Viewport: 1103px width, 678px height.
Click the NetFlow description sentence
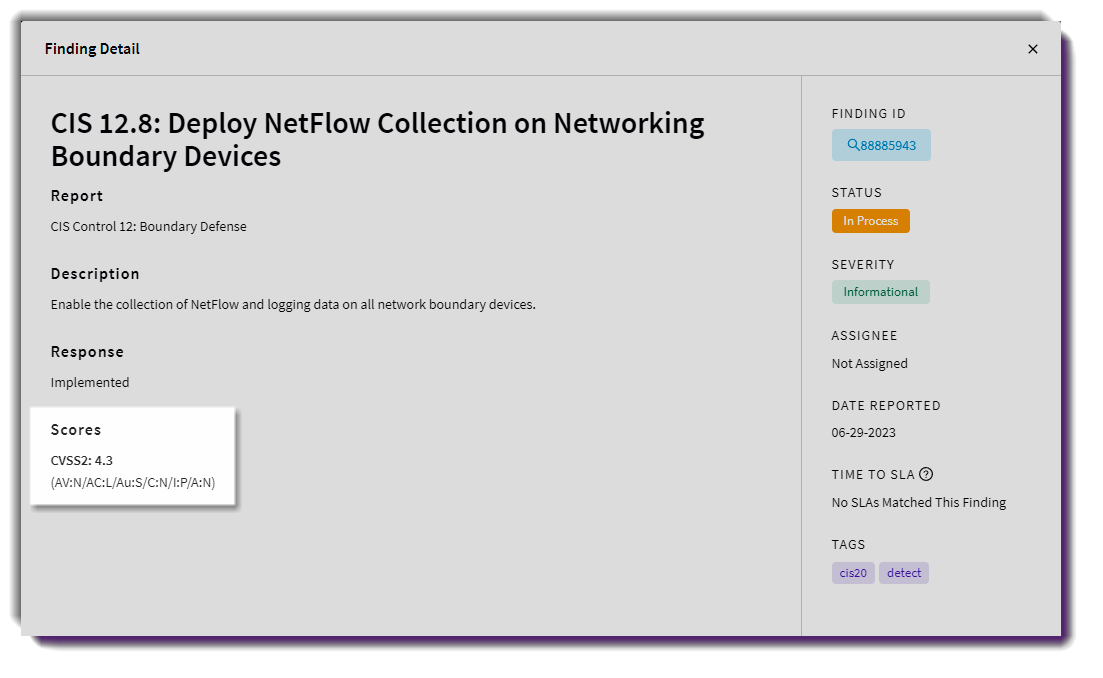[x=293, y=305]
